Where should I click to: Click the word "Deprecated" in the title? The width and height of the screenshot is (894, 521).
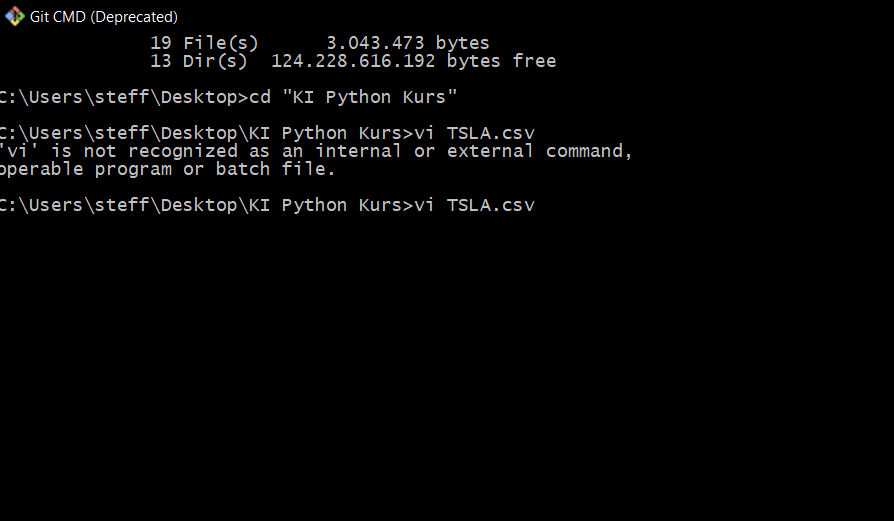pyautogui.click(x=133, y=17)
